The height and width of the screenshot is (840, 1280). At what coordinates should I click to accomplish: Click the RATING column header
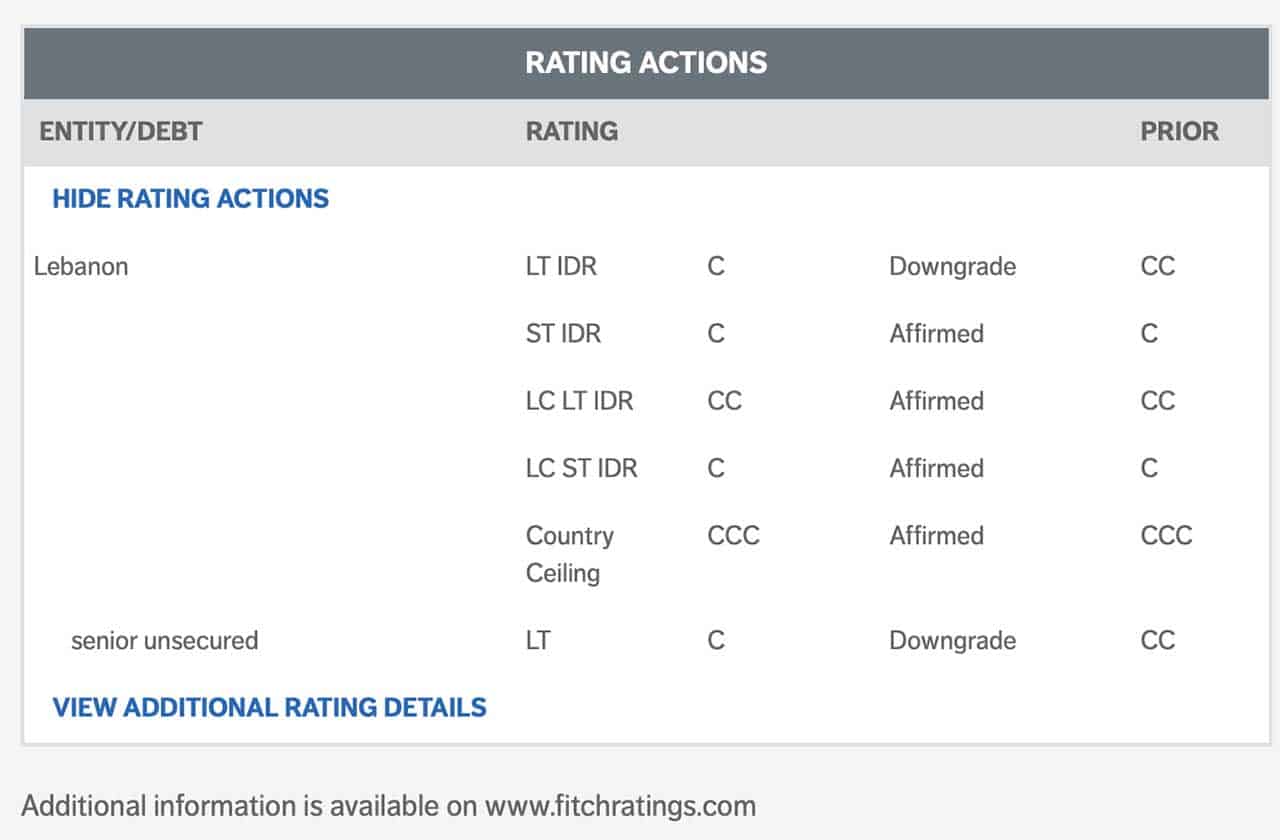[x=571, y=131]
